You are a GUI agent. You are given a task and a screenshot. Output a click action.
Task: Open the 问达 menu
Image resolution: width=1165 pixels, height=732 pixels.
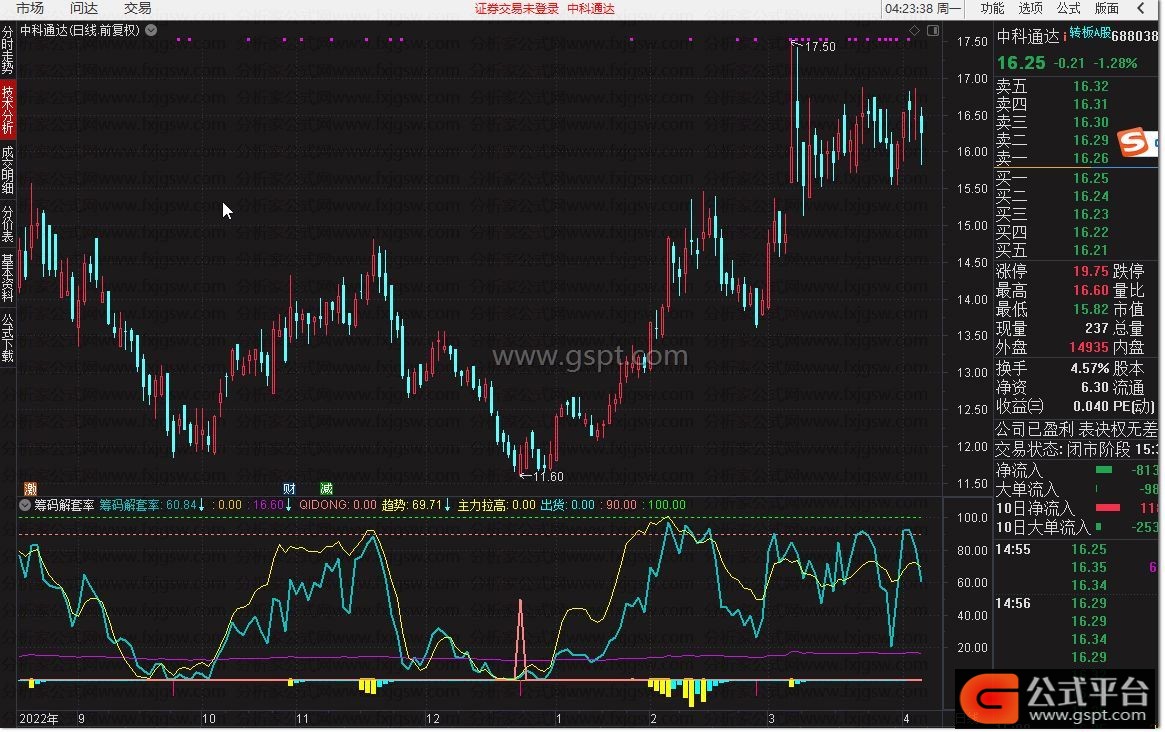84,8
